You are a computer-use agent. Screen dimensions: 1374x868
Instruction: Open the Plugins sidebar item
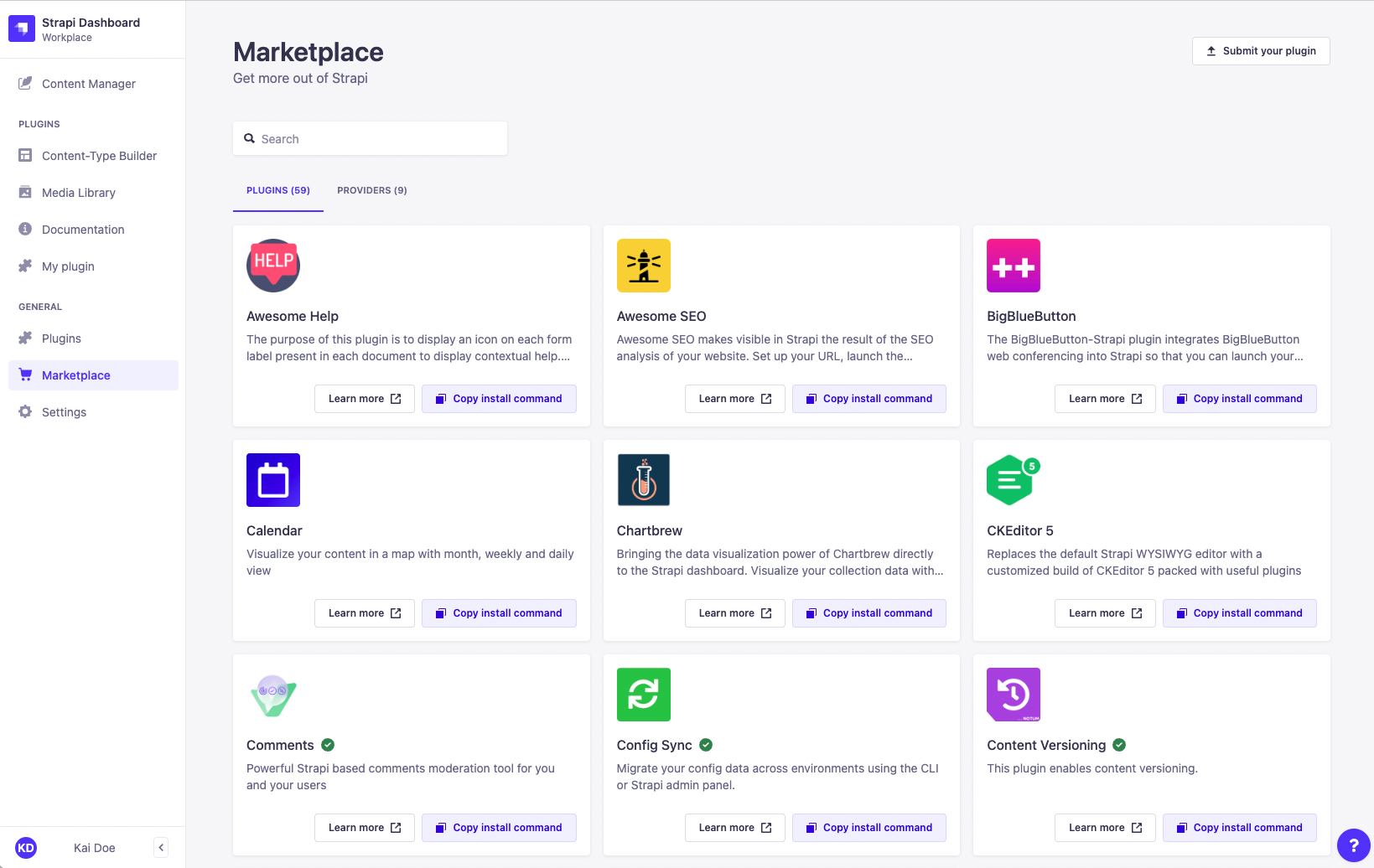93,338
